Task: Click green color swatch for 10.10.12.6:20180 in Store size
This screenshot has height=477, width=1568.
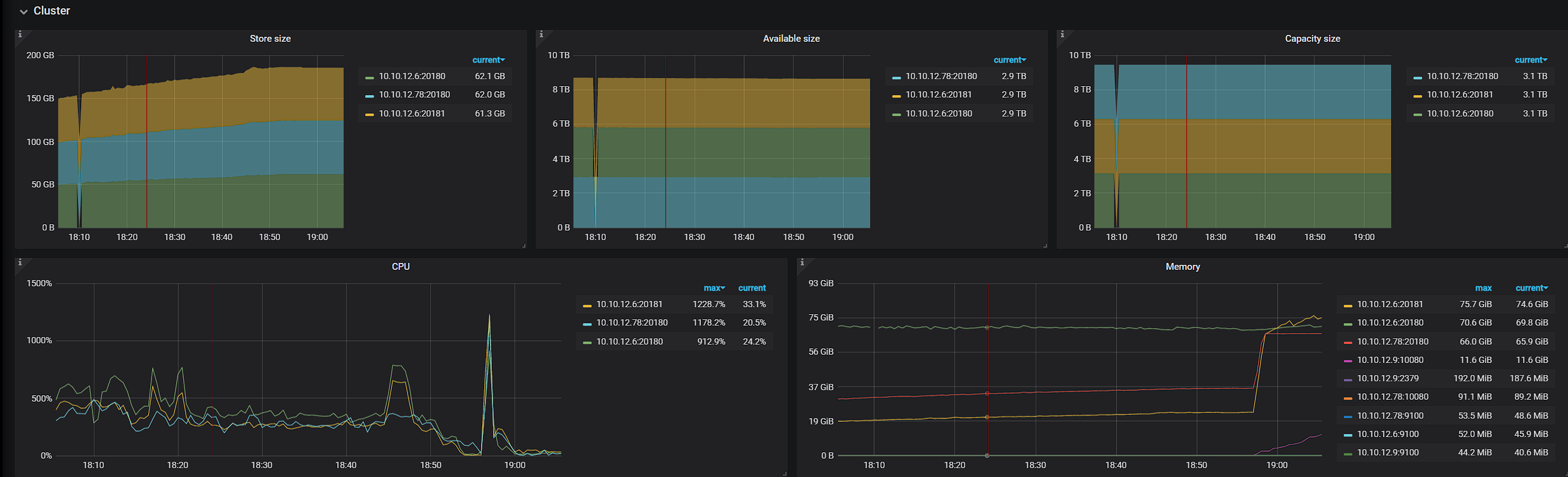Action: click(x=370, y=78)
